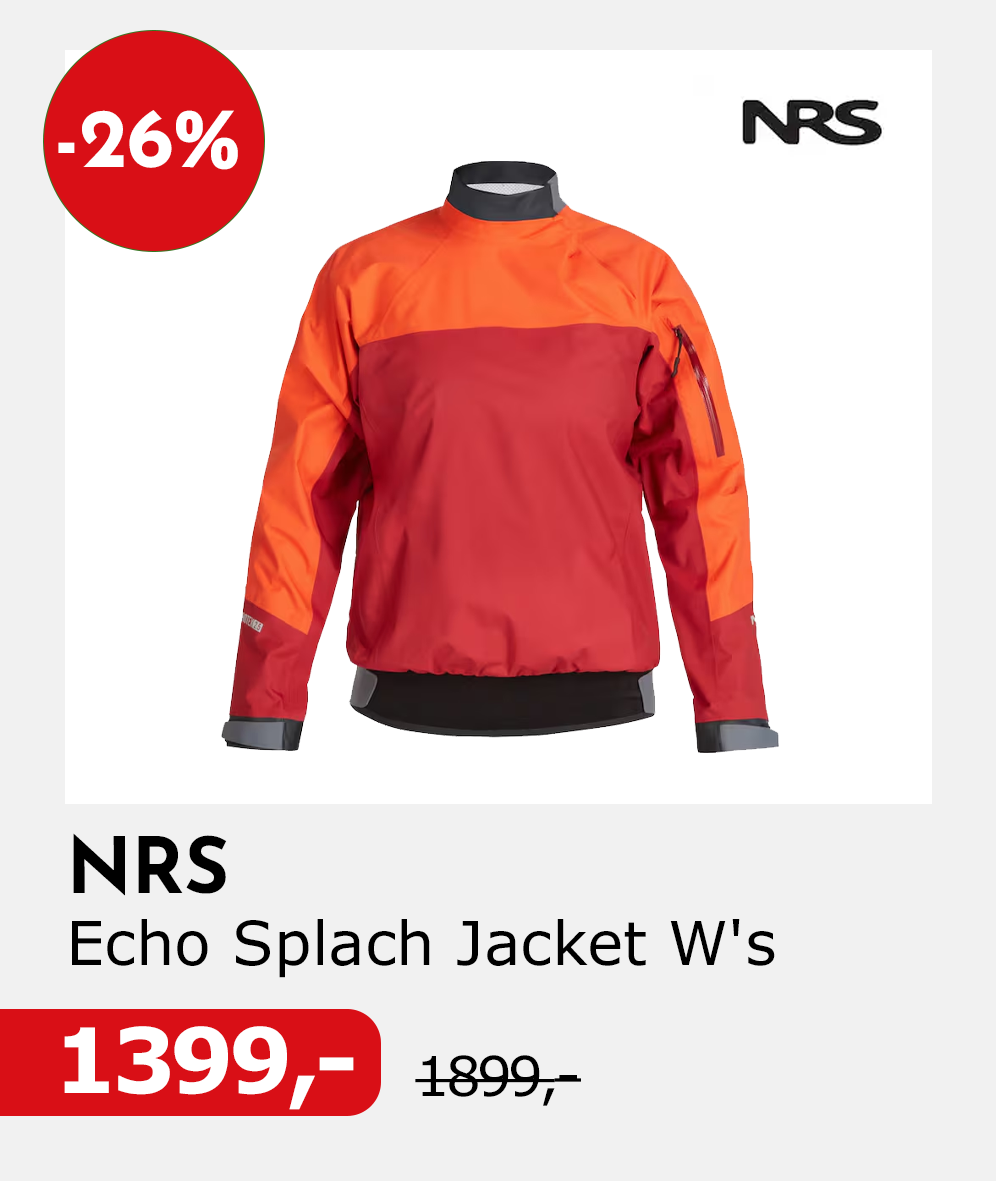1000x1181 pixels.
Task: Click the gray cuff on the right sleeve
Action: pos(736,736)
